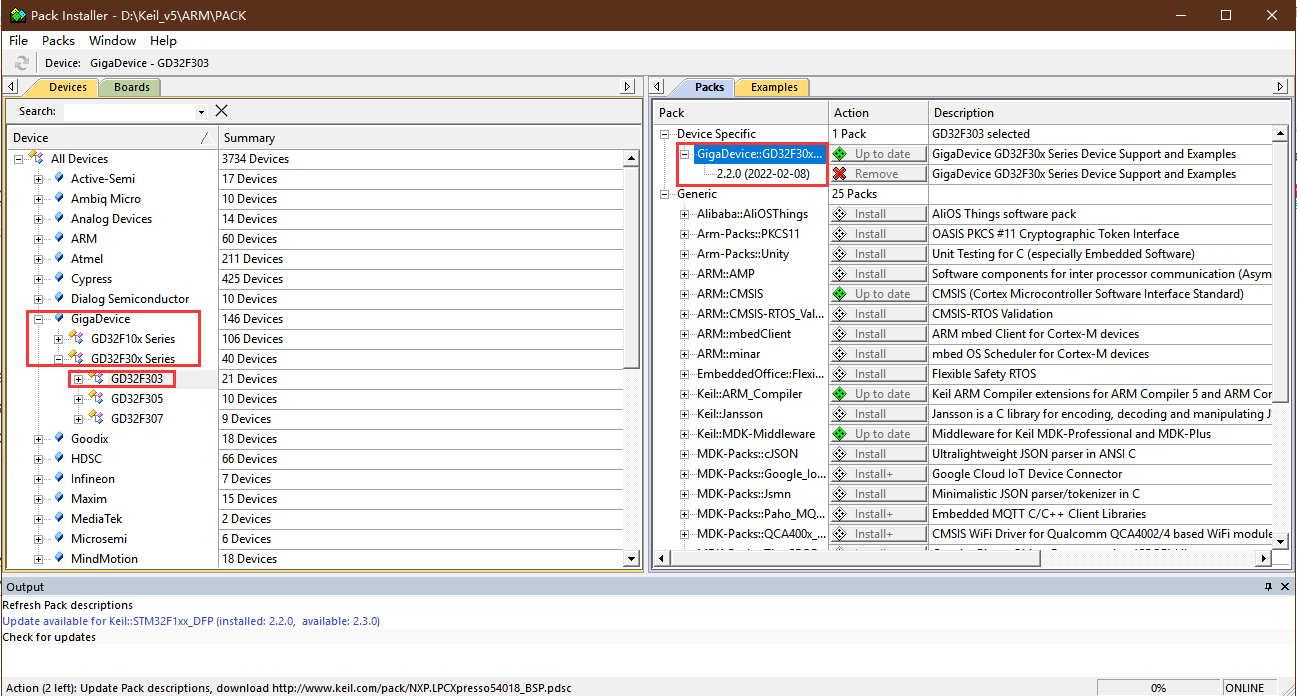Open the File menu
This screenshot has height=696, width=1297.
18,41
